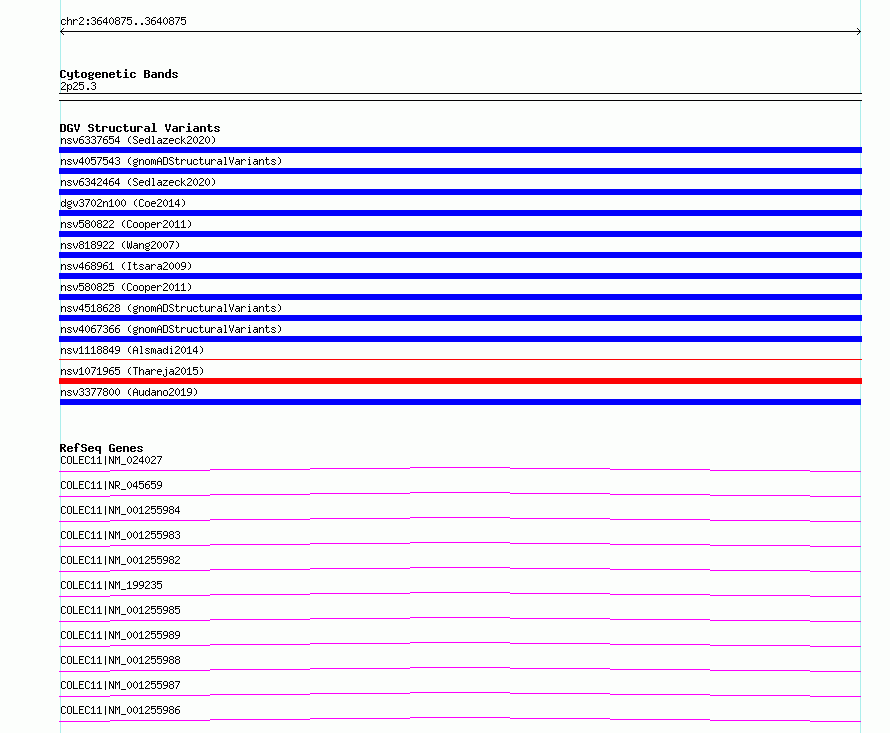Click the COLEC11|NM_001255982 transcript label

pos(120,560)
